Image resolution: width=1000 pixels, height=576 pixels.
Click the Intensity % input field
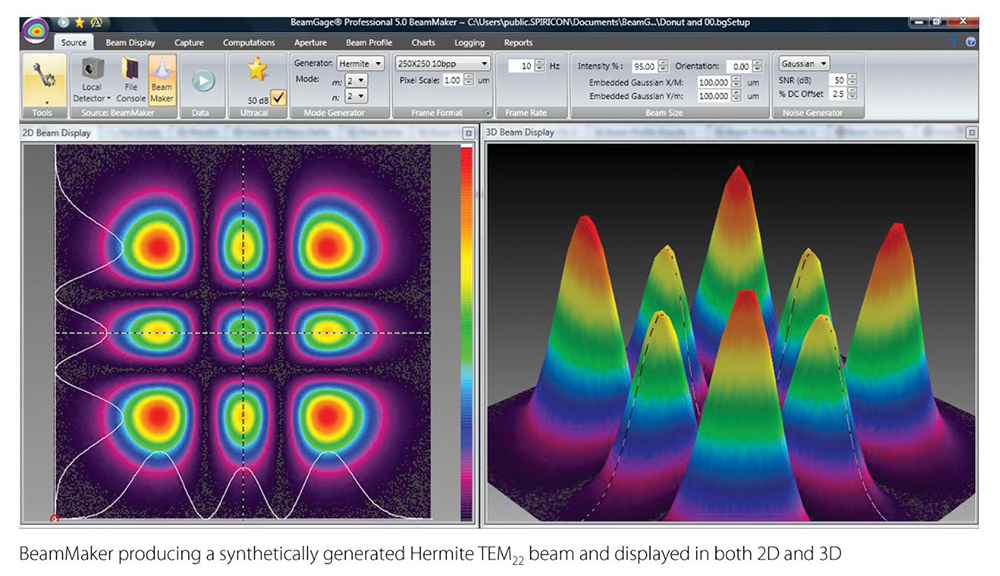coord(642,66)
